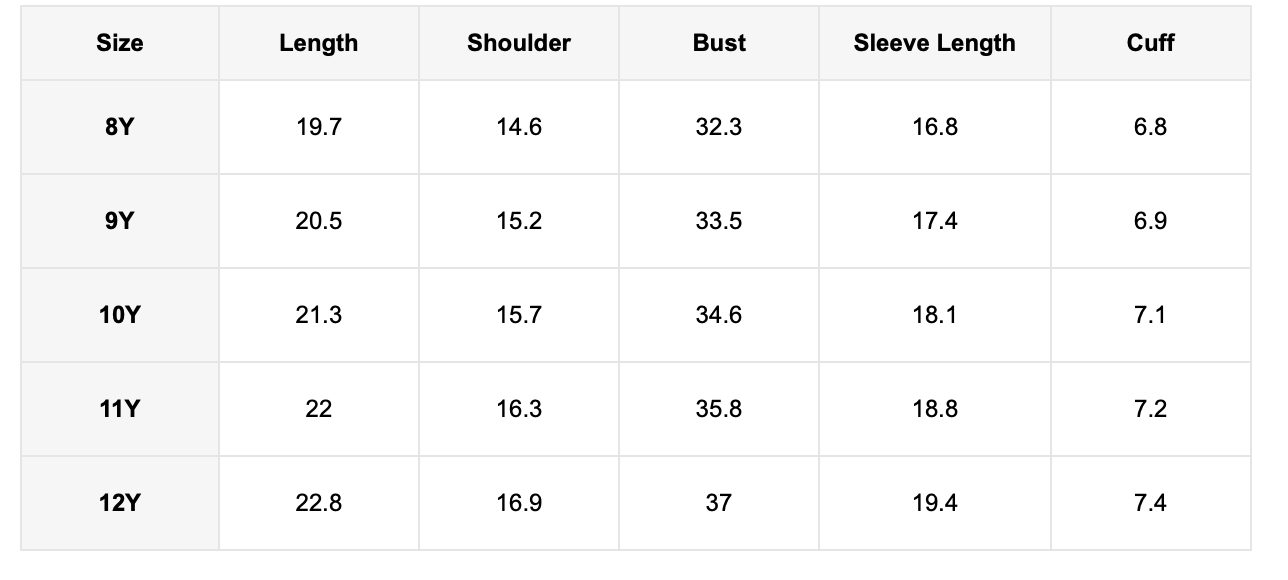Click the Bust column header

[x=718, y=43]
